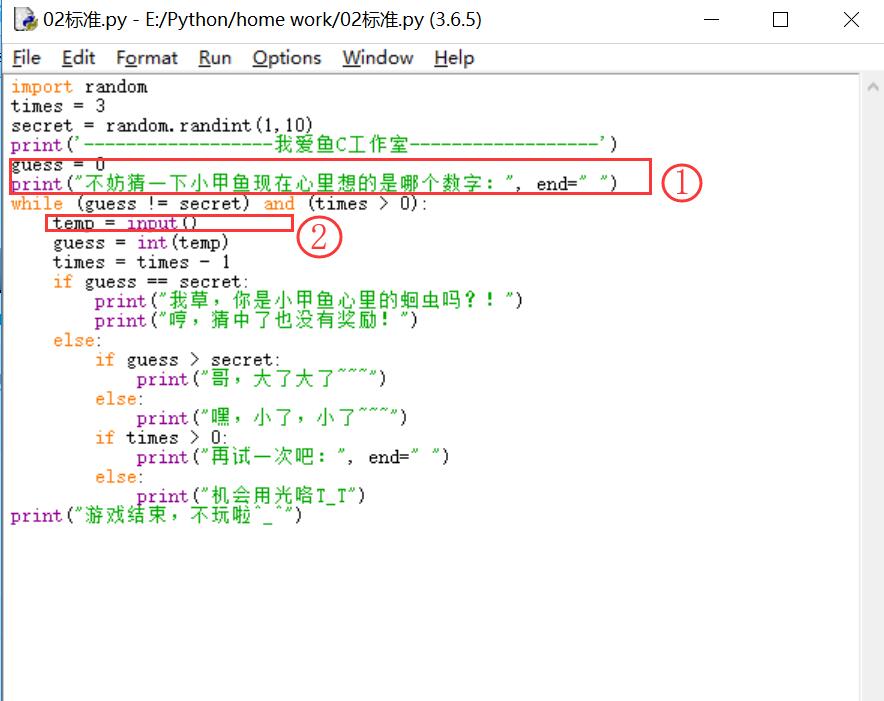Click the 'while (guess != secret)' line
Viewport: 884px width, 701px height.
[x=218, y=204]
